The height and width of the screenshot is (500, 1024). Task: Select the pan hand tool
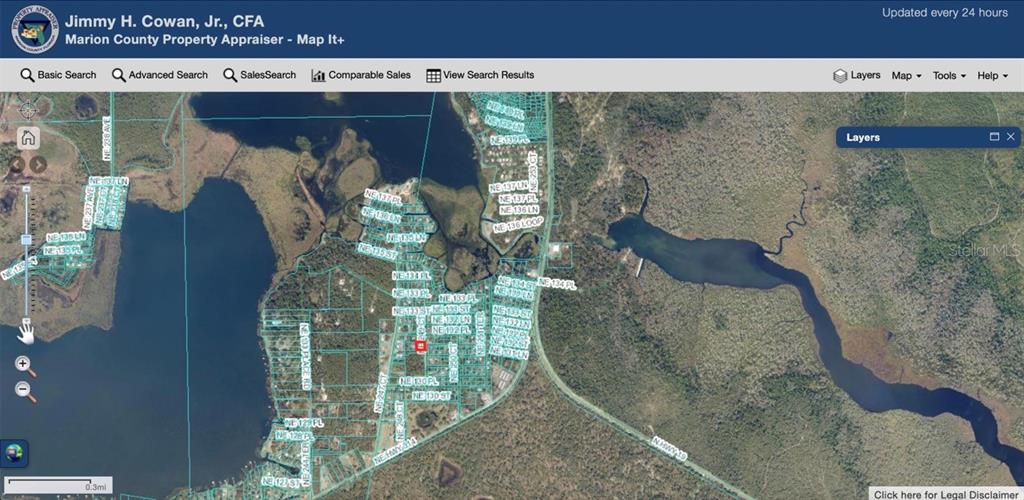point(26,333)
